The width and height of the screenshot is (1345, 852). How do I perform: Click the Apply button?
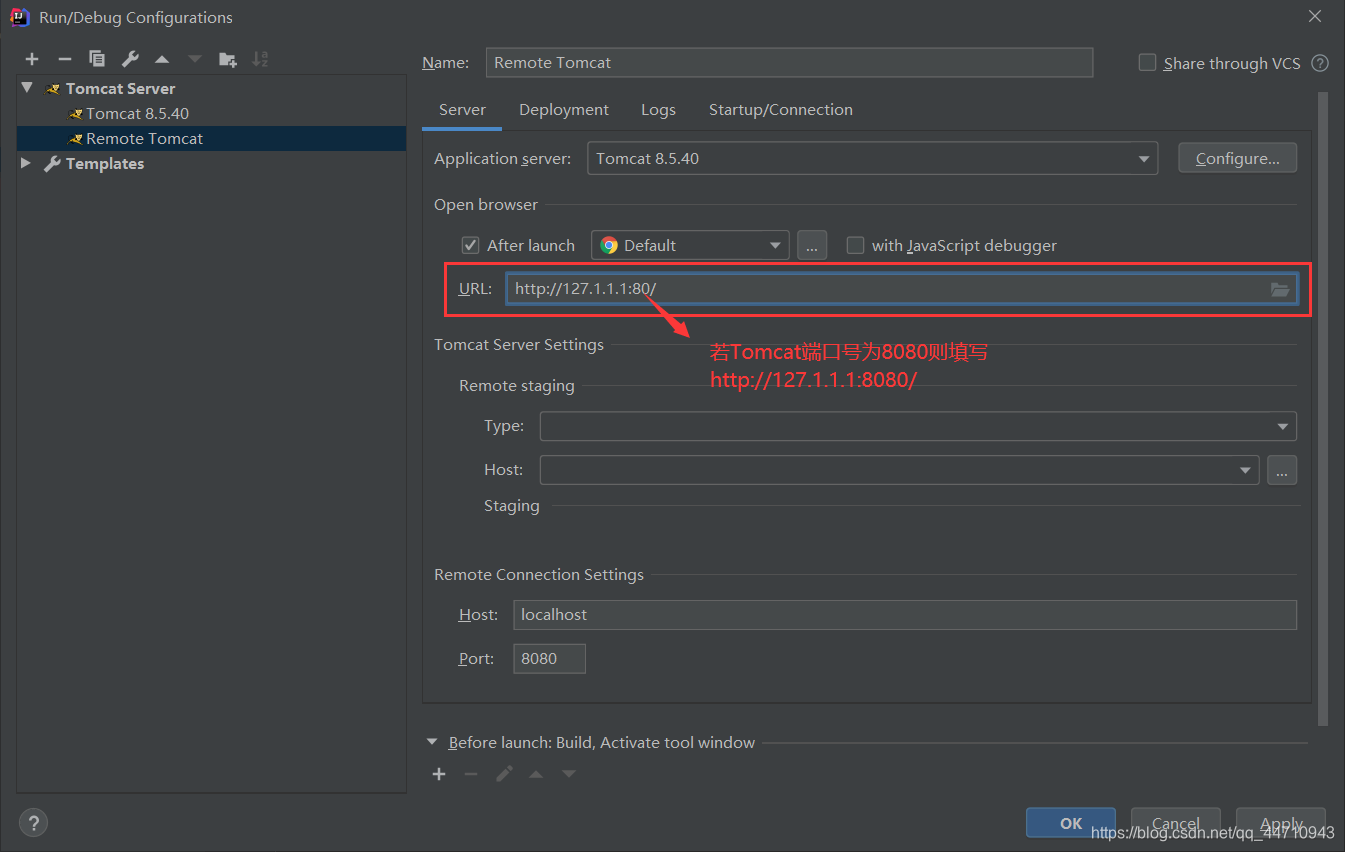pyautogui.click(x=1281, y=823)
